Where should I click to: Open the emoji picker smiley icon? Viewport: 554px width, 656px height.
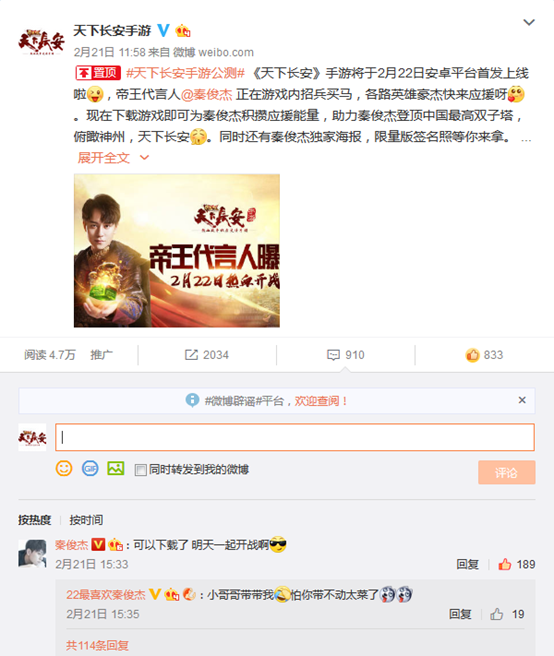(x=64, y=468)
